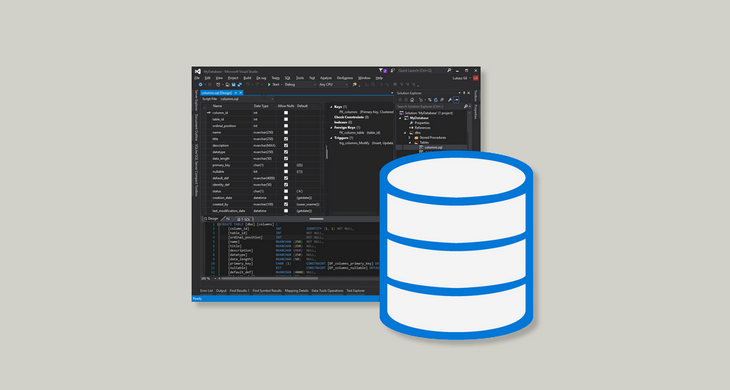This screenshot has width=730, height=390.
Task: Open the Test Explorer tab
Action: 356,291
